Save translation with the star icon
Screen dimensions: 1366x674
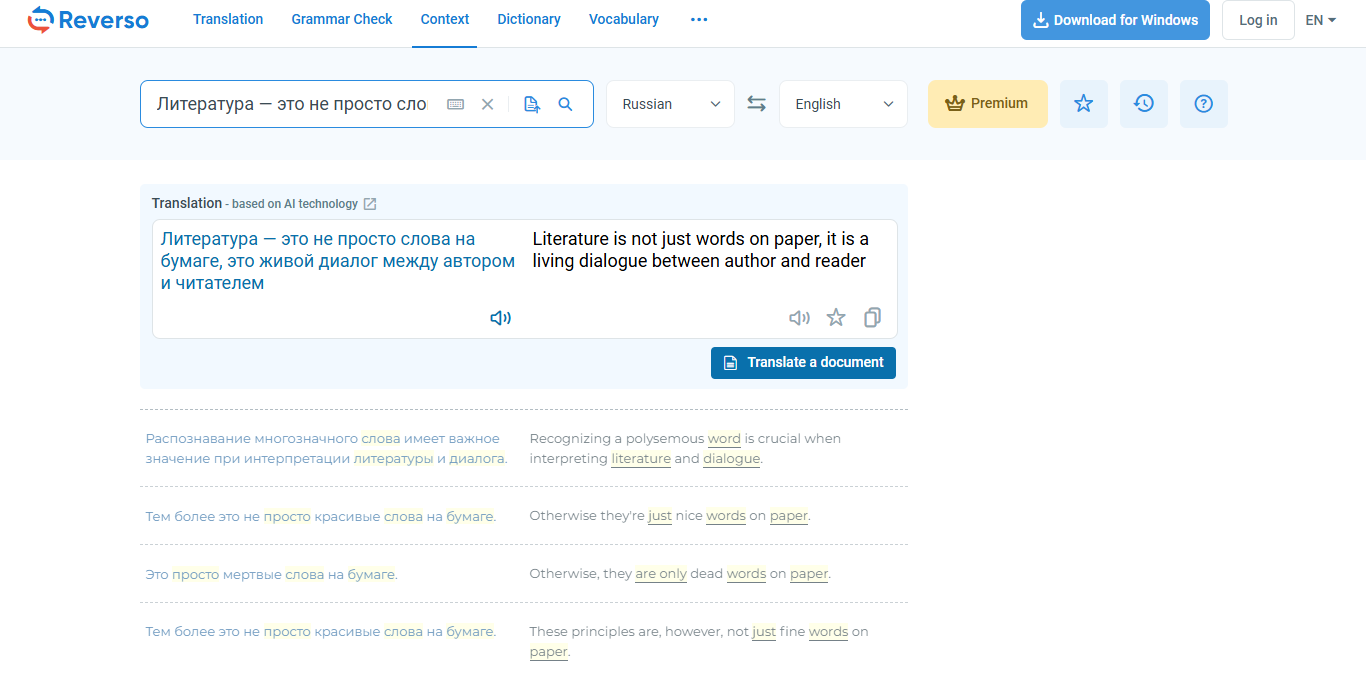[836, 318]
